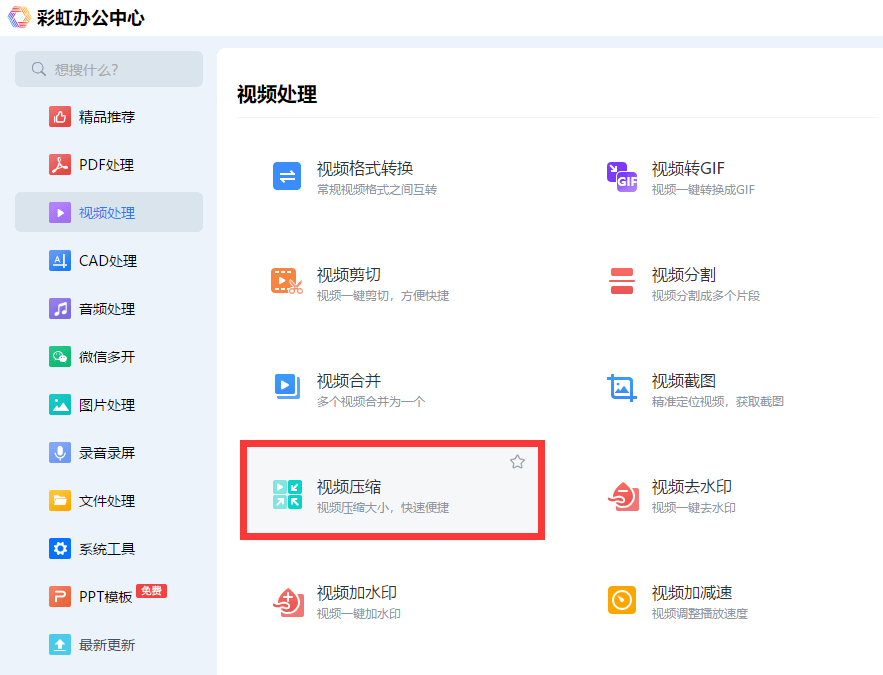The height and width of the screenshot is (675, 883).
Task: Click the 精品推荐 thumbs-up icon
Action: click(60, 117)
